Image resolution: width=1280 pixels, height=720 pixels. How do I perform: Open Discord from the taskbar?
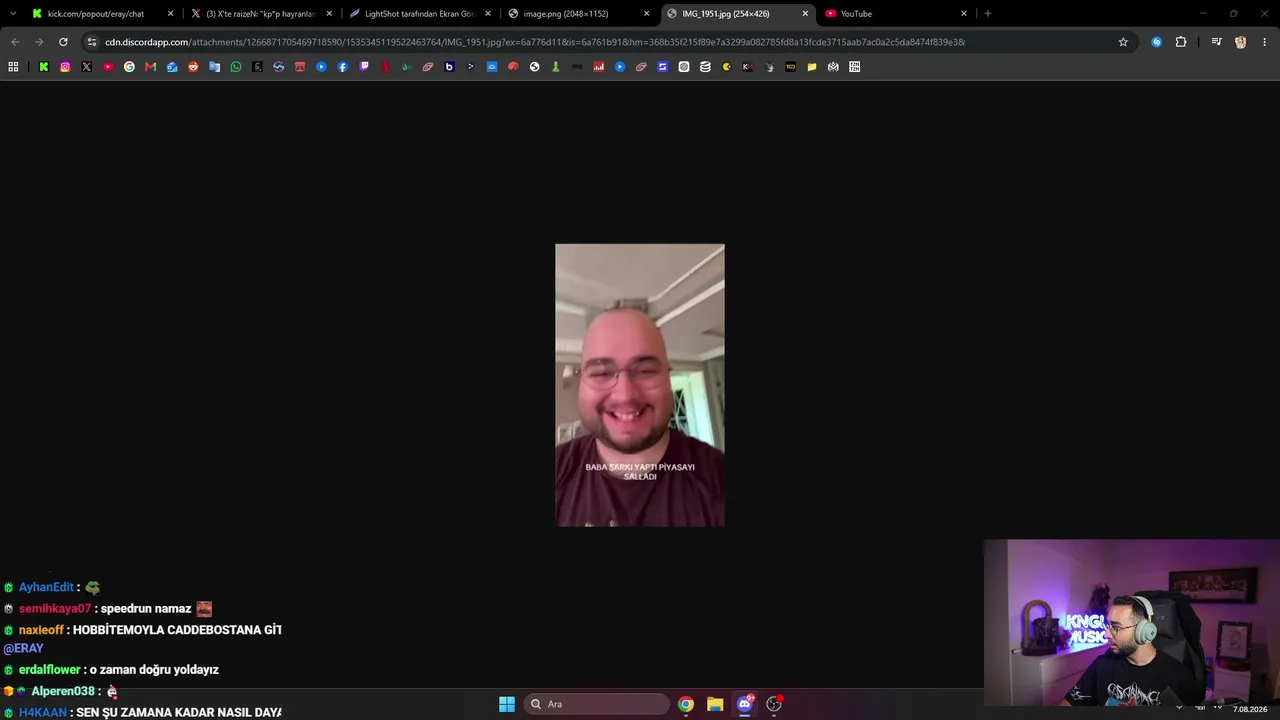click(x=744, y=704)
